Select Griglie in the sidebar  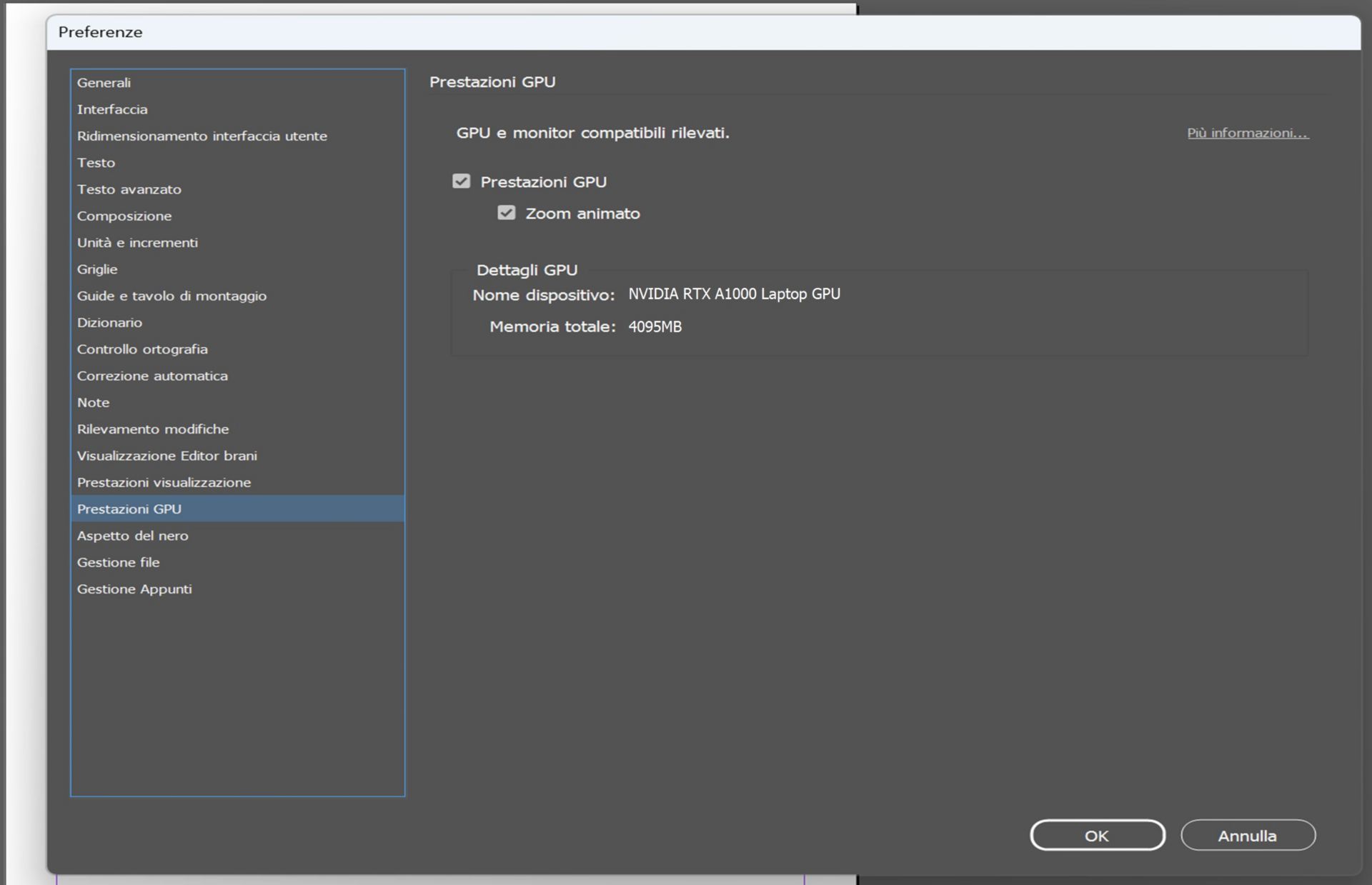point(97,269)
